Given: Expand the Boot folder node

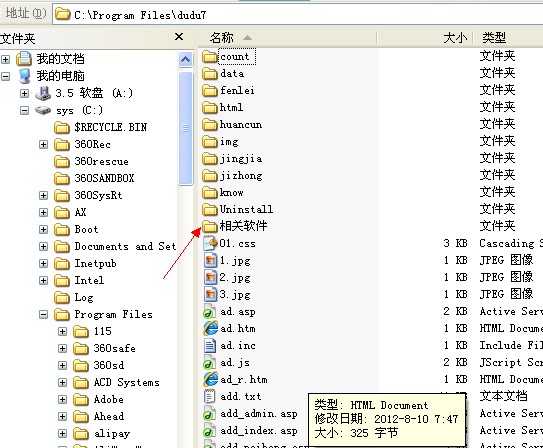Looking at the screenshot, I should pyautogui.click(x=43, y=230).
